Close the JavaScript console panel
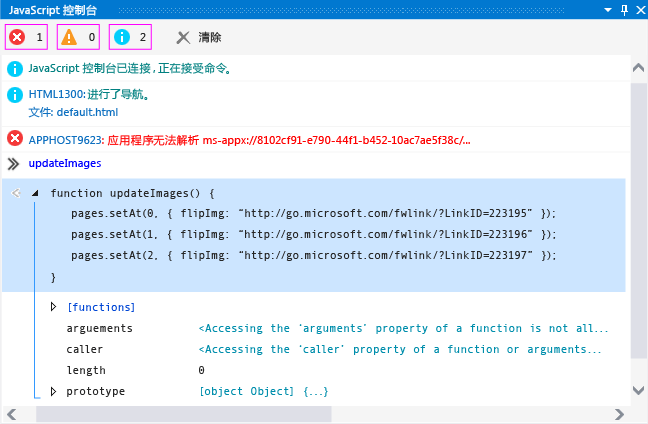The image size is (648, 424). coord(641,10)
